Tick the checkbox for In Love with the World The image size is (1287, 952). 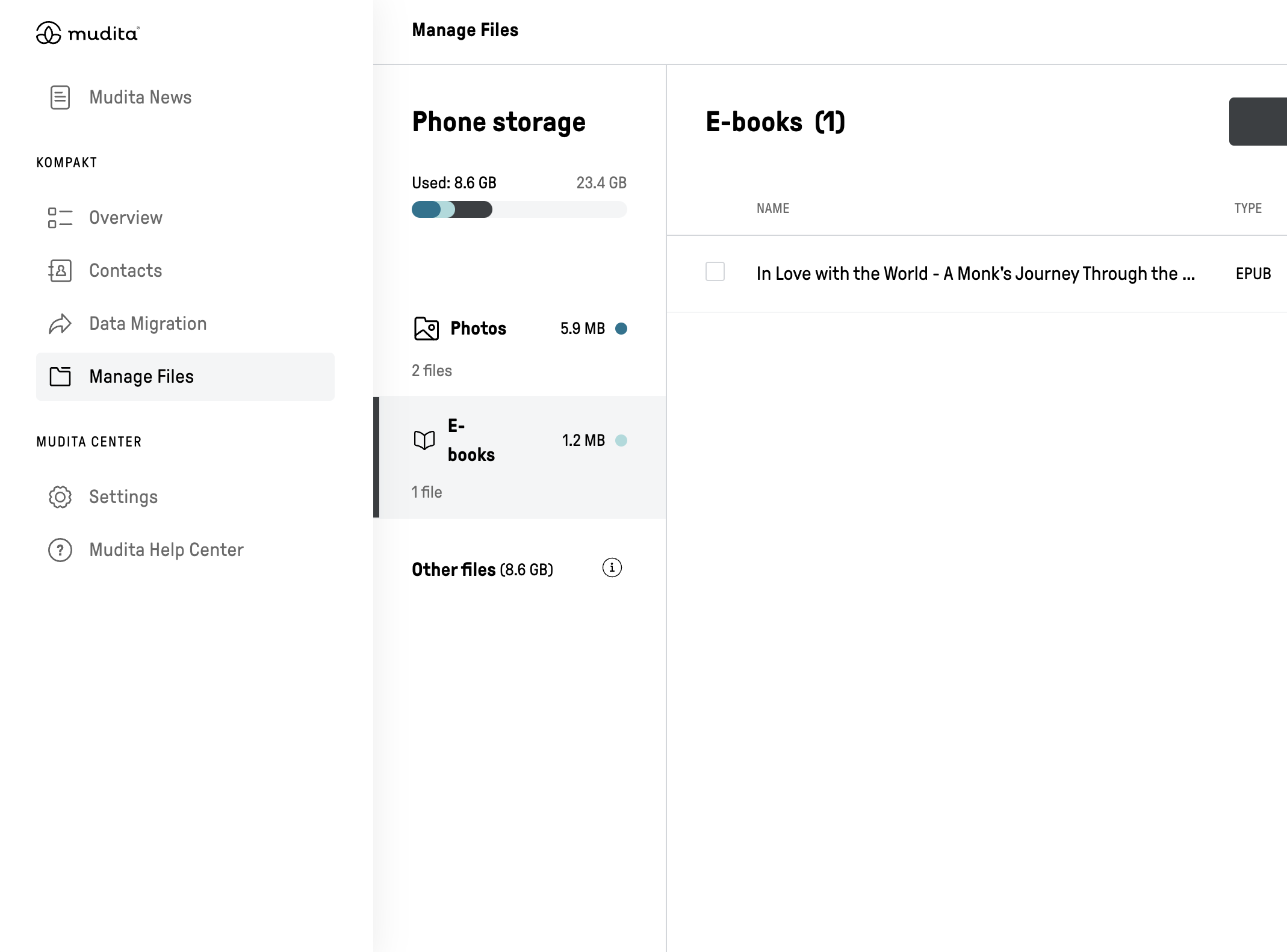coord(715,271)
